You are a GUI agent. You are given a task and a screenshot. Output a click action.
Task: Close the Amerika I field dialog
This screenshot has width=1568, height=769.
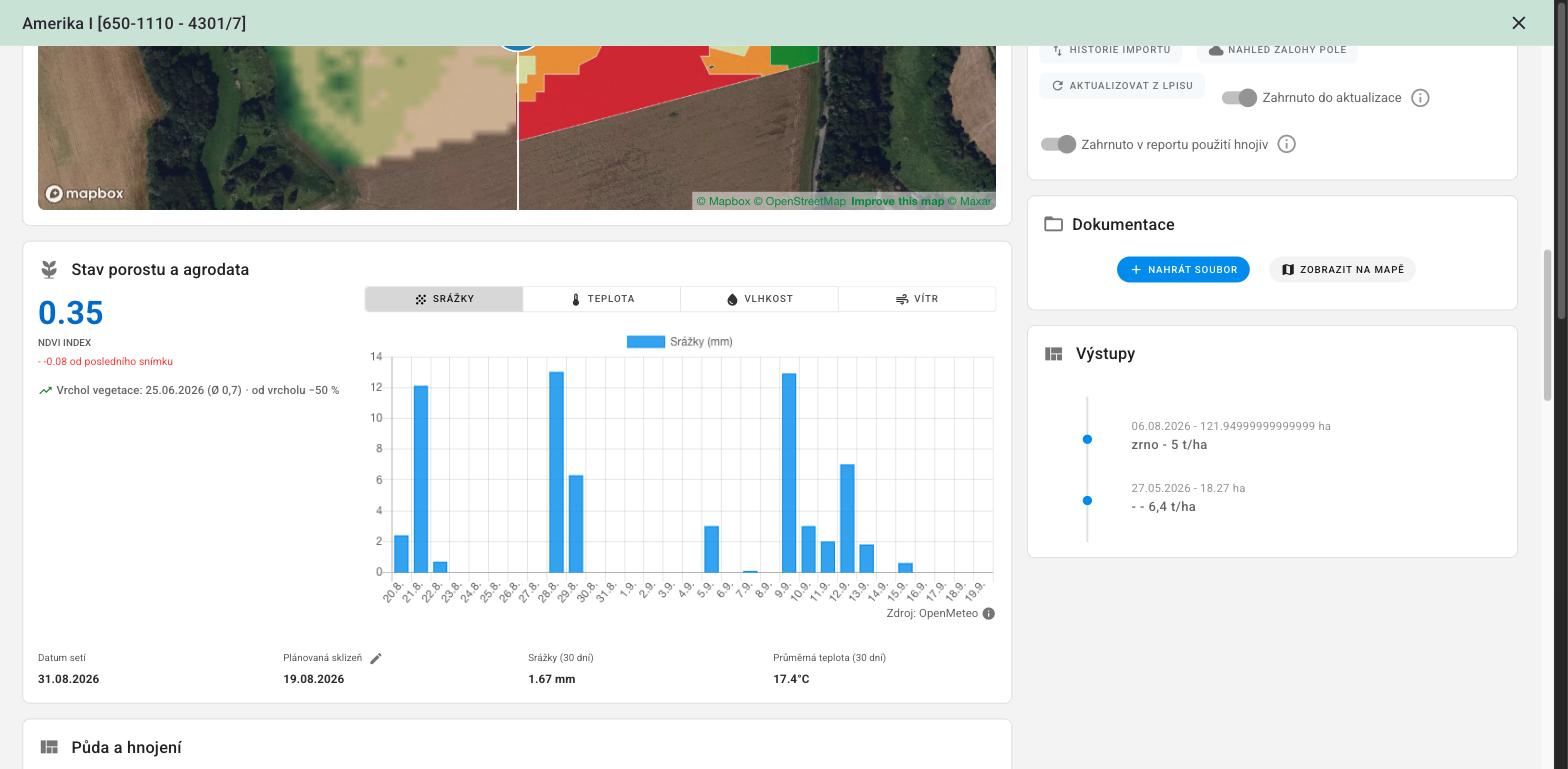point(1518,23)
